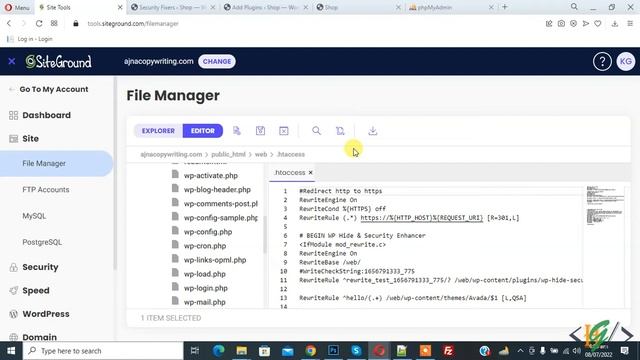Image resolution: width=640 pixels, height=360 pixels.
Task: Open FileZilla from taskbar
Action: [x=448, y=351]
